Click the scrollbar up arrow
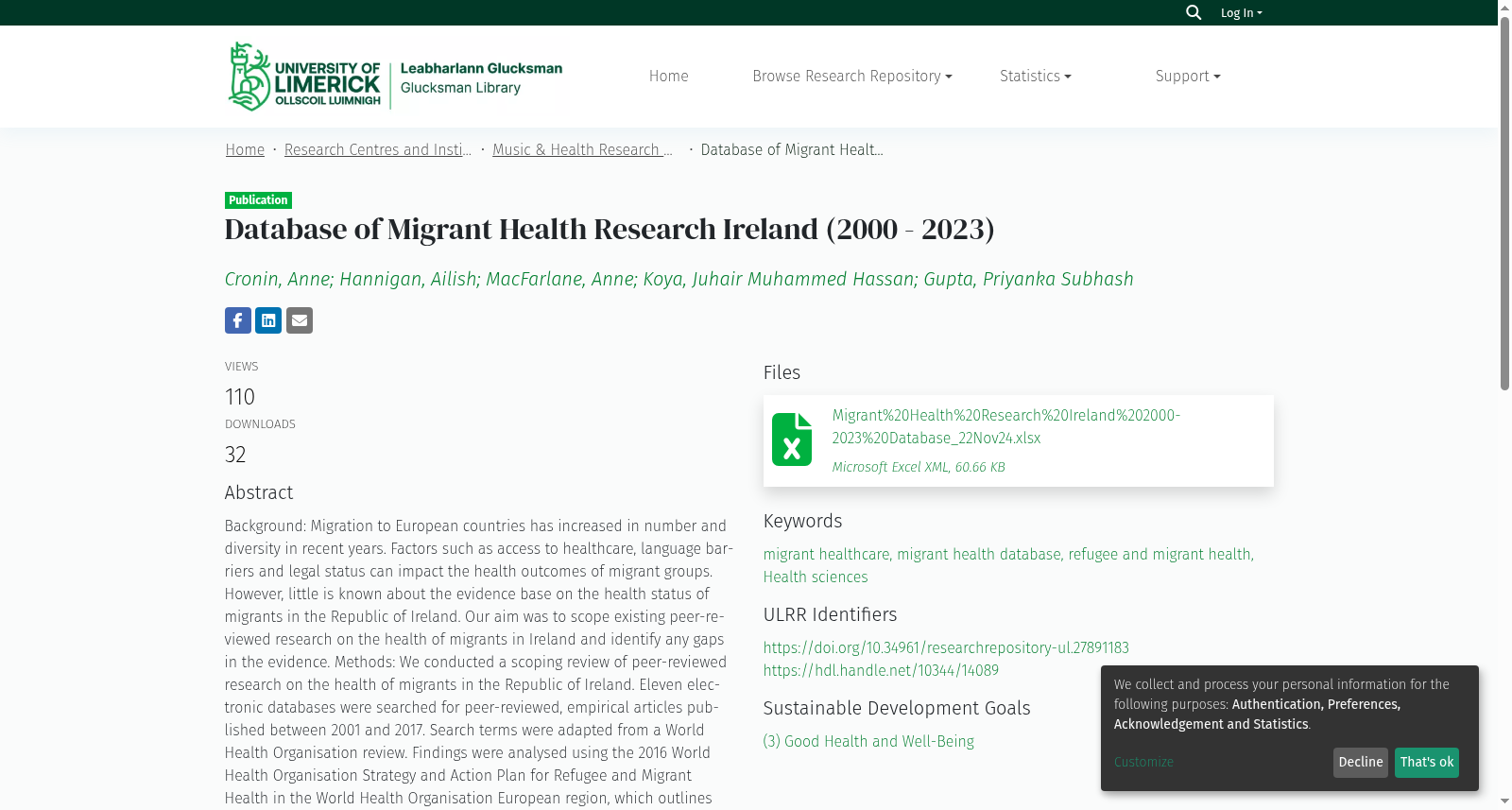 click(x=1504, y=7)
